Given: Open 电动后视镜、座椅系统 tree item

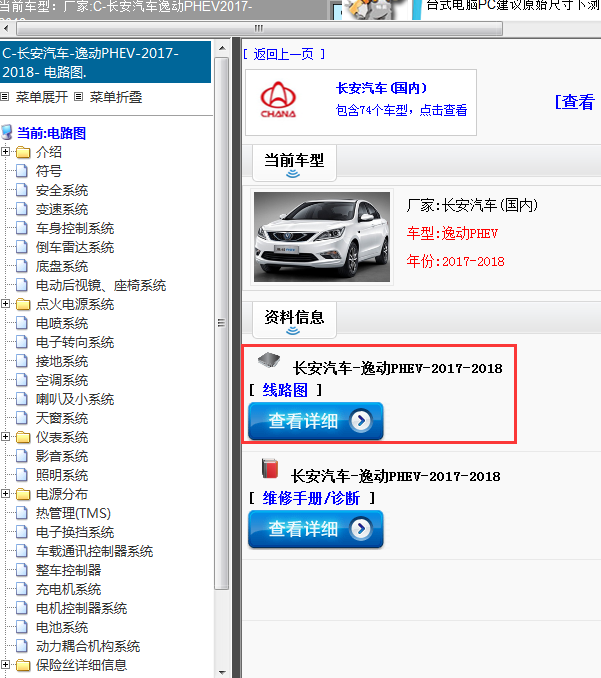Looking at the screenshot, I should pyautogui.click(x=101, y=285).
